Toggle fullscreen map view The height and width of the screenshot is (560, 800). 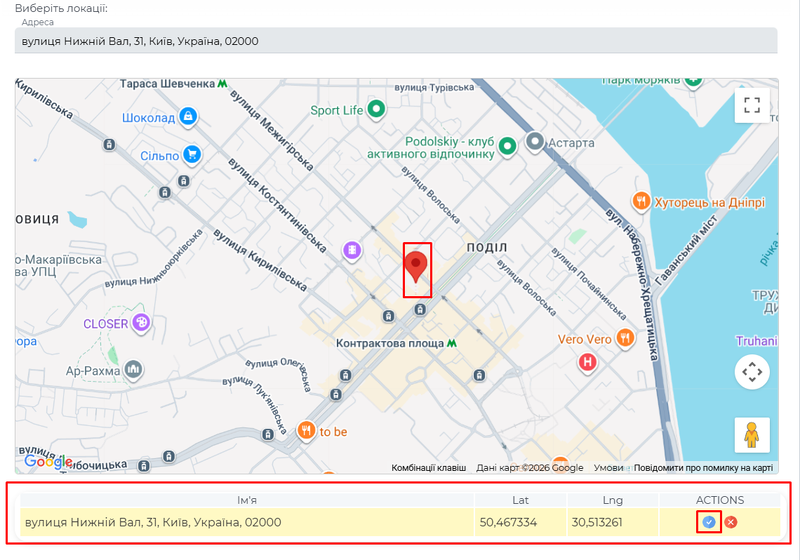752,105
